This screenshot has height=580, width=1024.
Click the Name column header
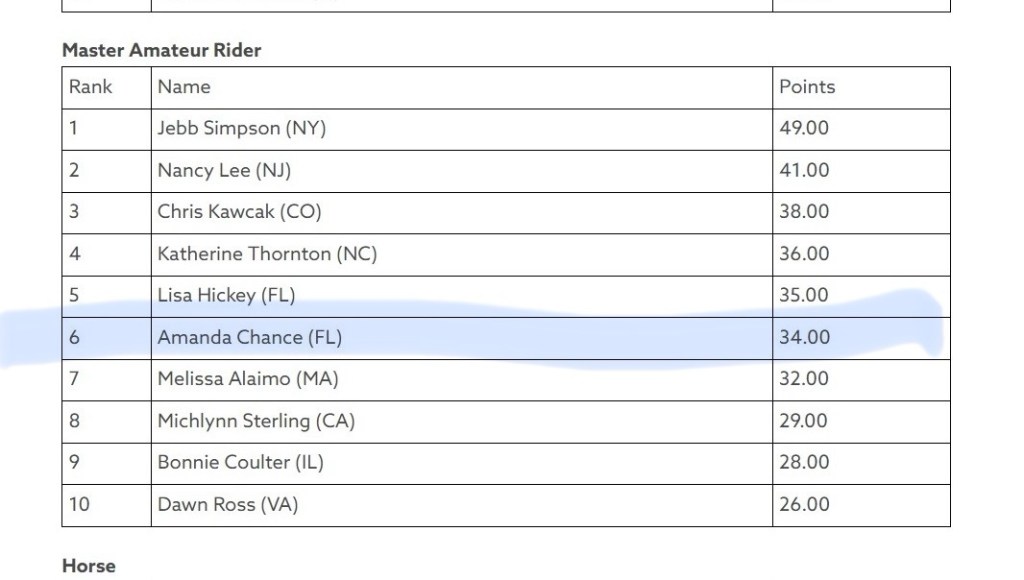pyautogui.click(x=184, y=87)
